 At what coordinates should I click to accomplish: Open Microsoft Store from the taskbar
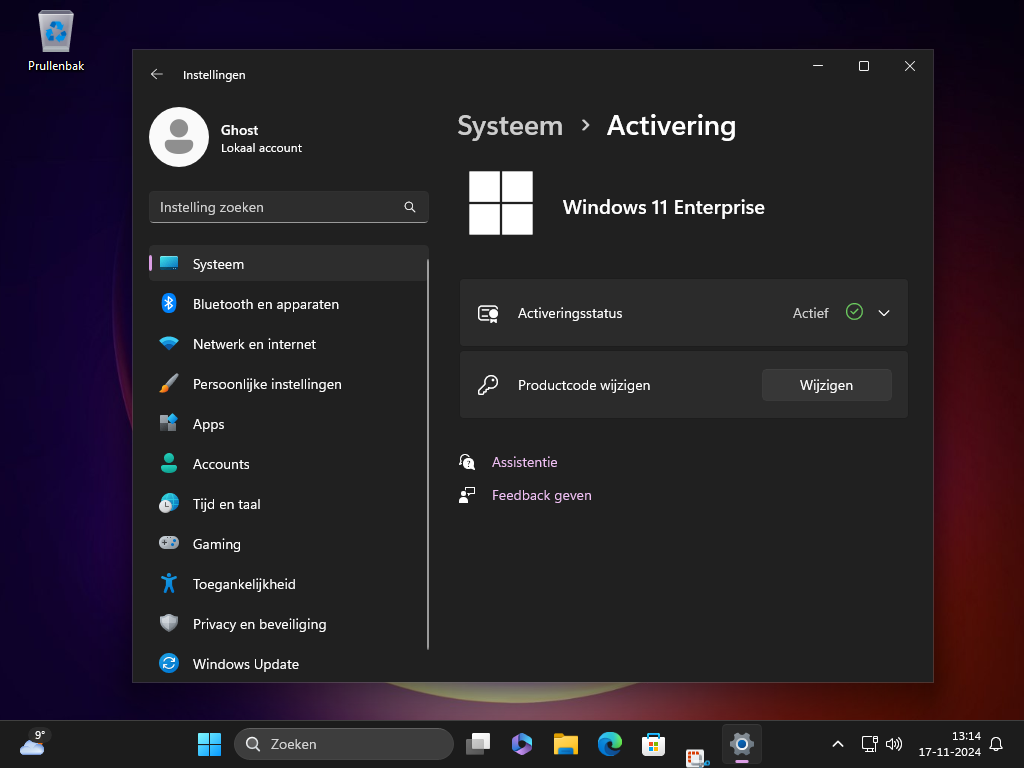(653, 744)
